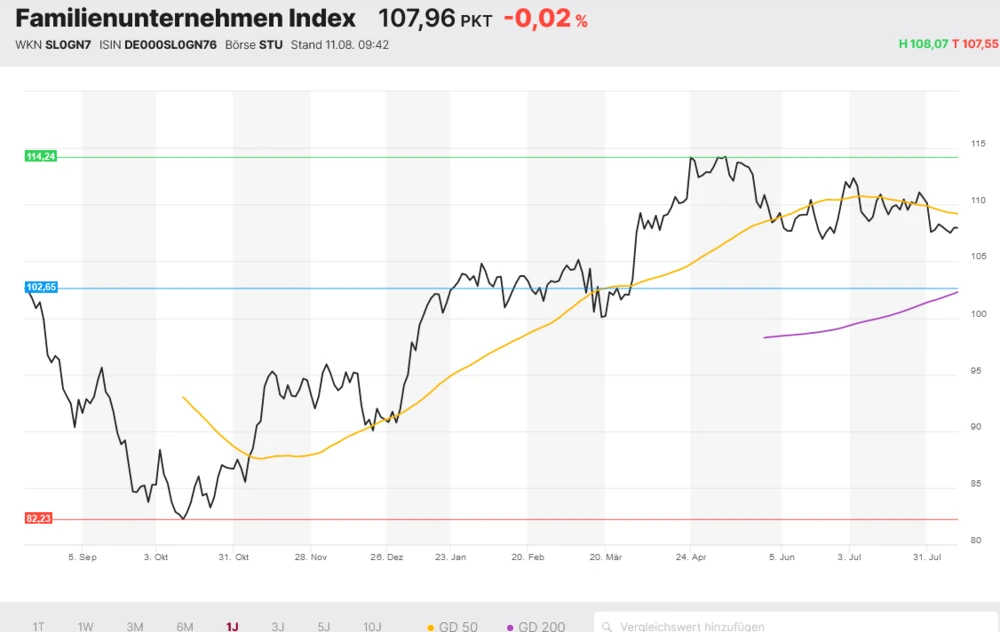Viewport: 1000px width, 632px height.
Task: Select the 1W time range
Action: (85, 627)
